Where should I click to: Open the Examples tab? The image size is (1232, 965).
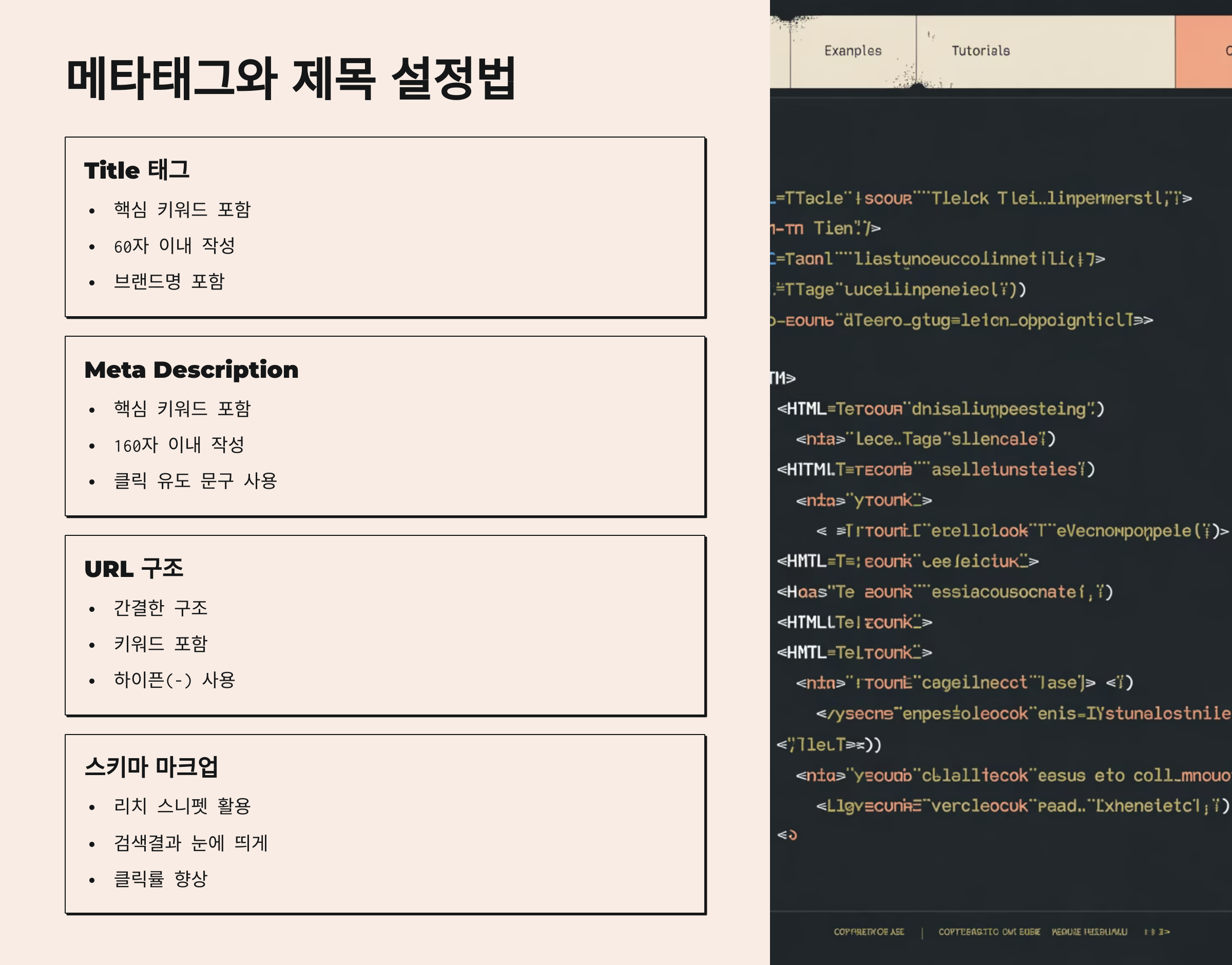[853, 51]
